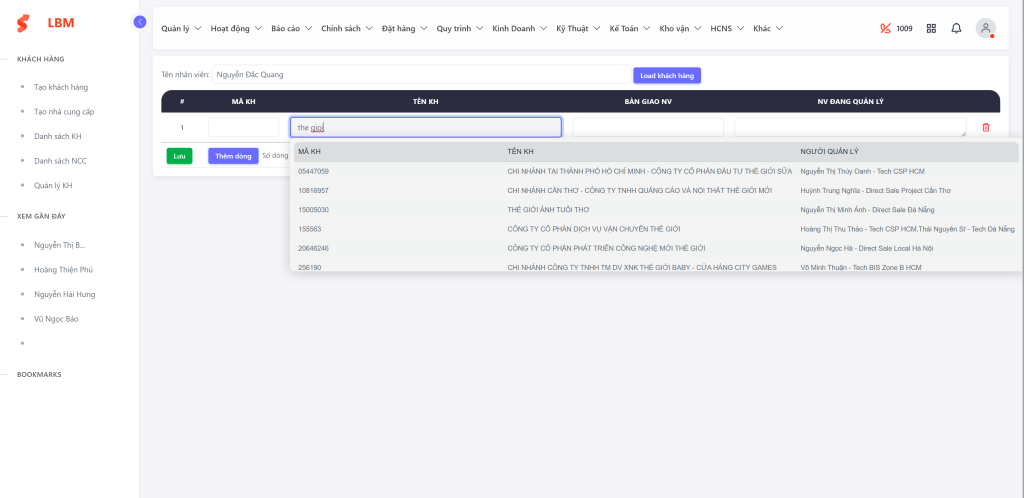This screenshot has width=1024, height=498.
Task: Open the notifications bell
Action: click(956, 28)
